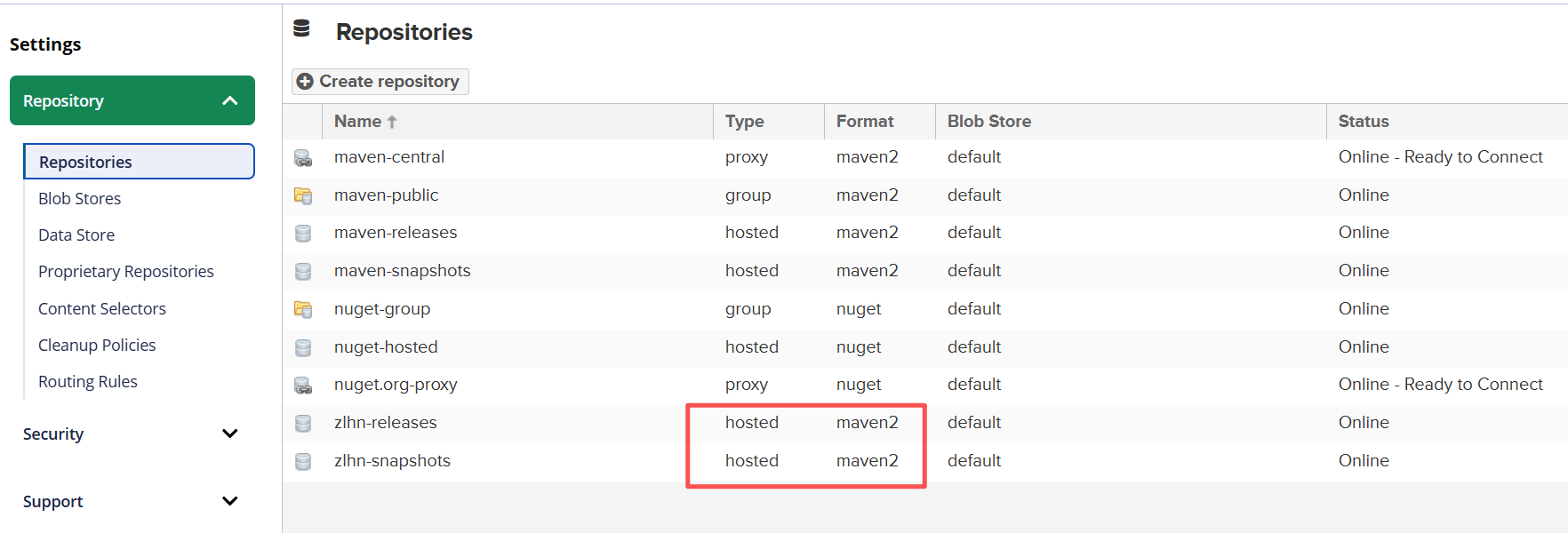This screenshot has height=533, width=1568.
Task: Select Content Selectors from settings menu
Action: (102, 309)
